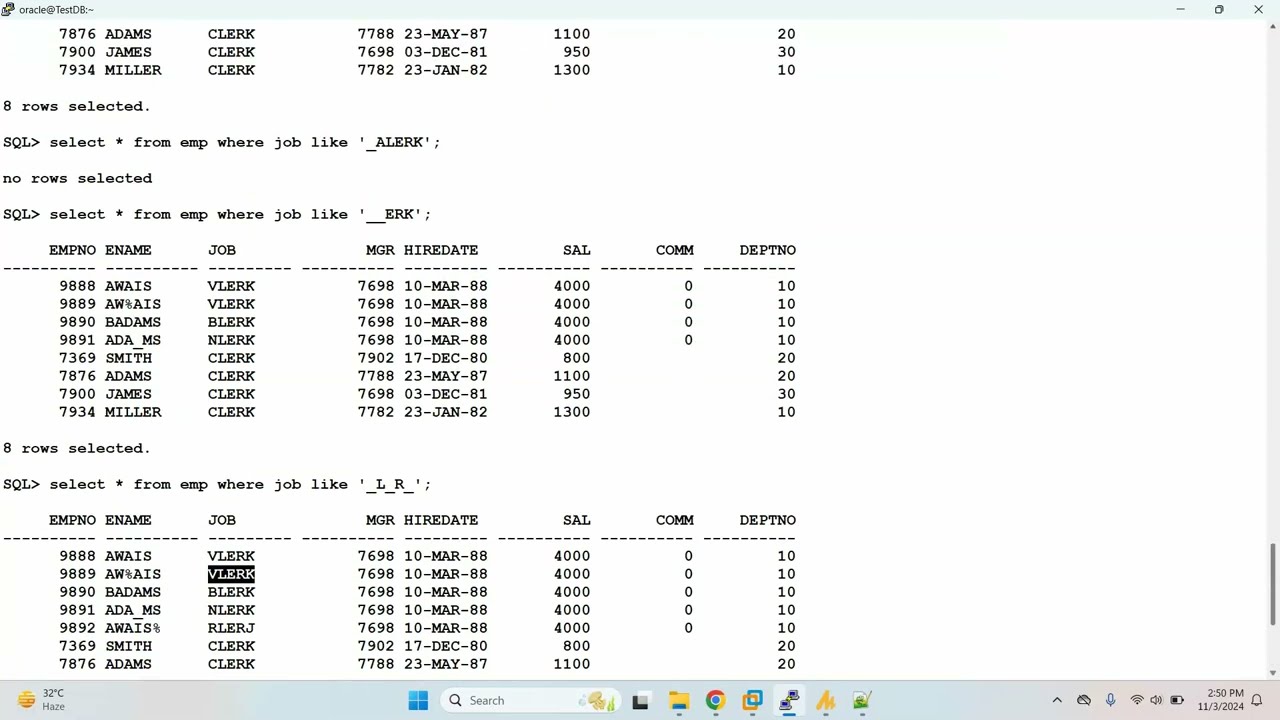Open File Explorer from the taskbar
Viewport: 1280px width, 720px height.
[x=678, y=700]
